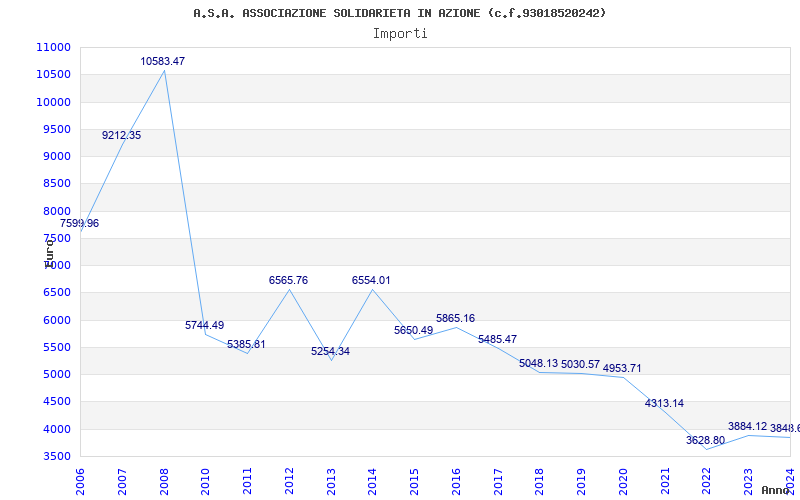
Task: Select the 4953.71 data label
Action: (622, 368)
